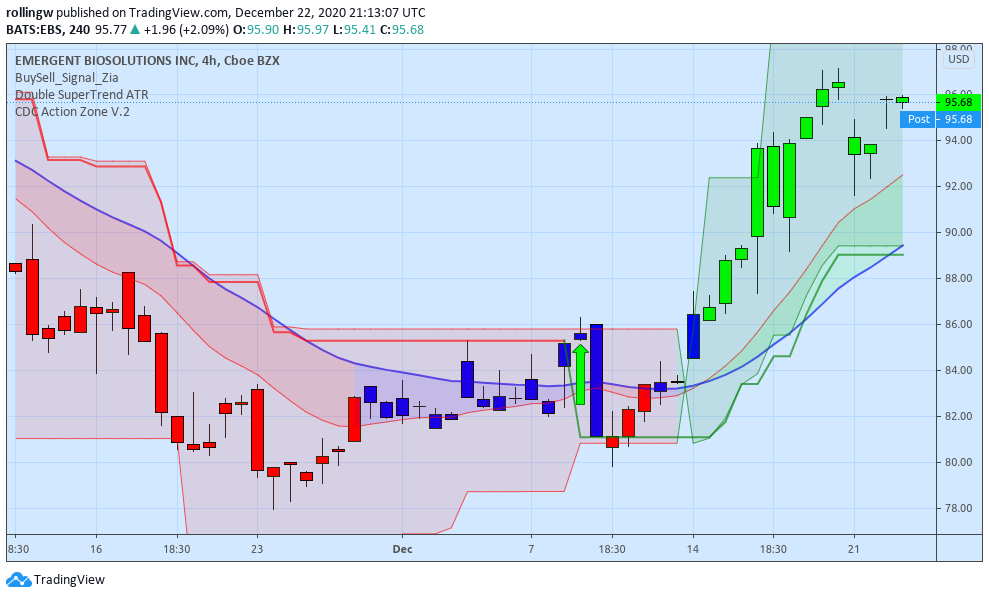The height and width of the screenshot is (598, 989).
Task: Click the Emergent Biosolutions Inc chart title
Action: click(x=147, y=61)
